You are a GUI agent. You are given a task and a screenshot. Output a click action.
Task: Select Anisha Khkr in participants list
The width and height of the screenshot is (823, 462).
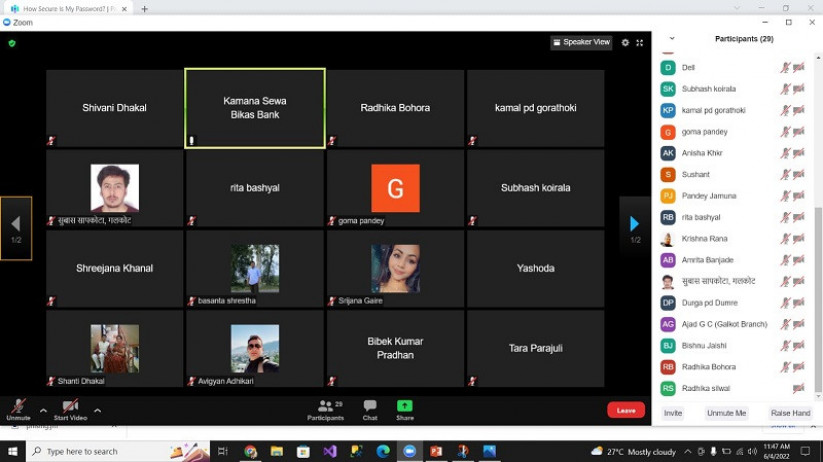click(x=702, y=153)
